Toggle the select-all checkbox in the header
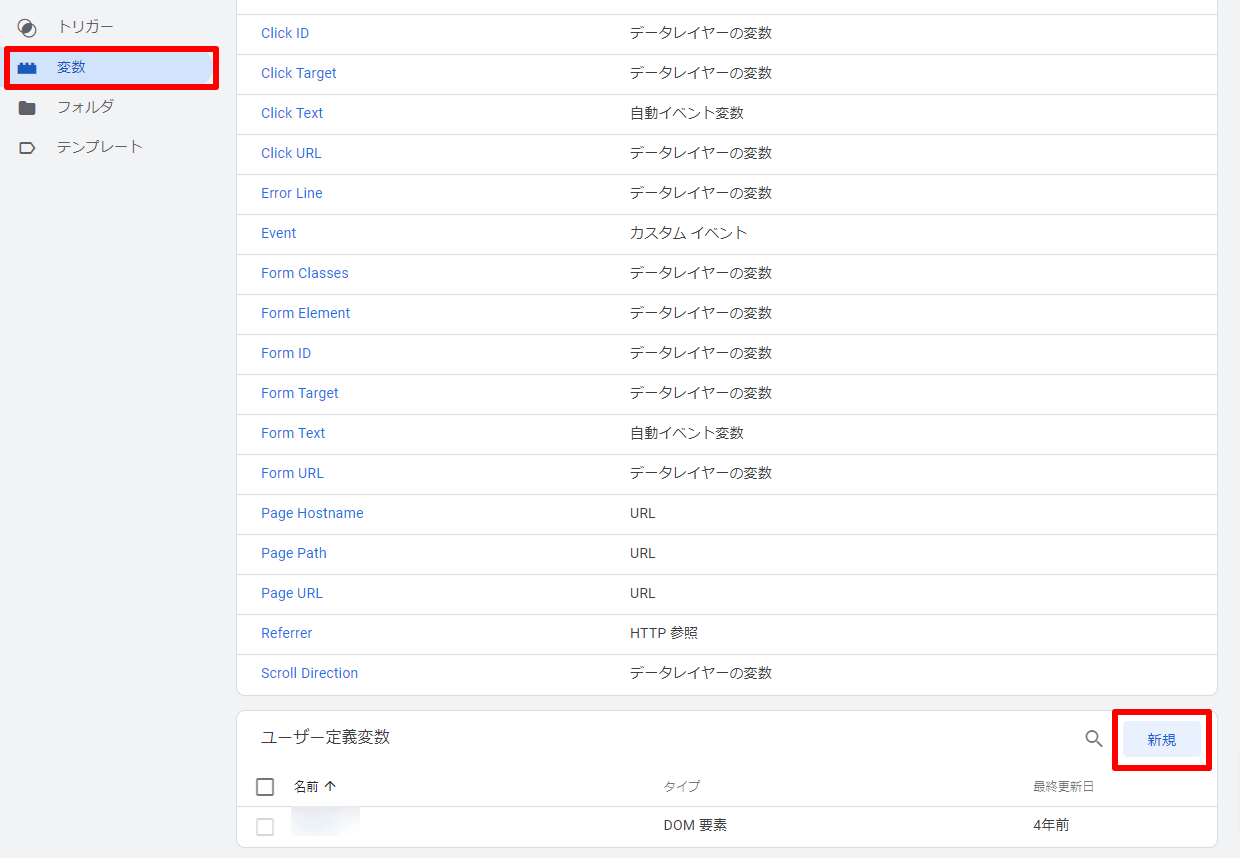Viewport: 1240px width, 858px height. 265,787
